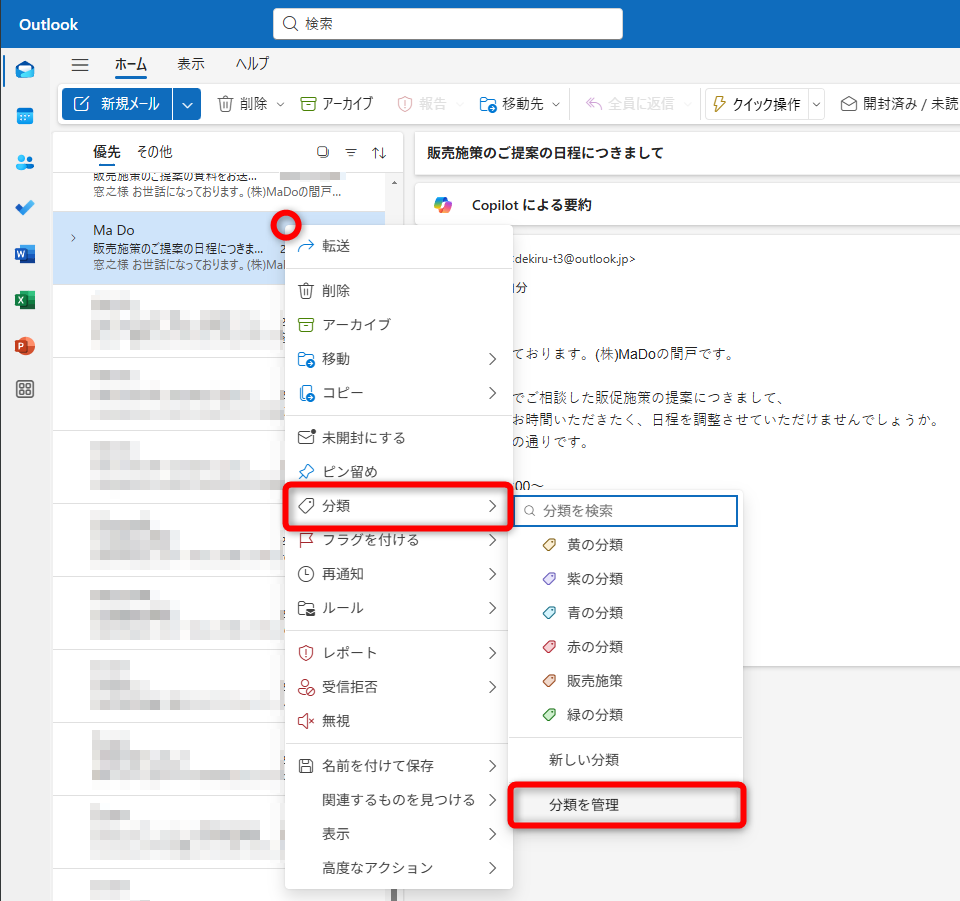This screenshot has height=901, width=960.
Task: Switch to the 表示 tab
Action: coord(191,64)
